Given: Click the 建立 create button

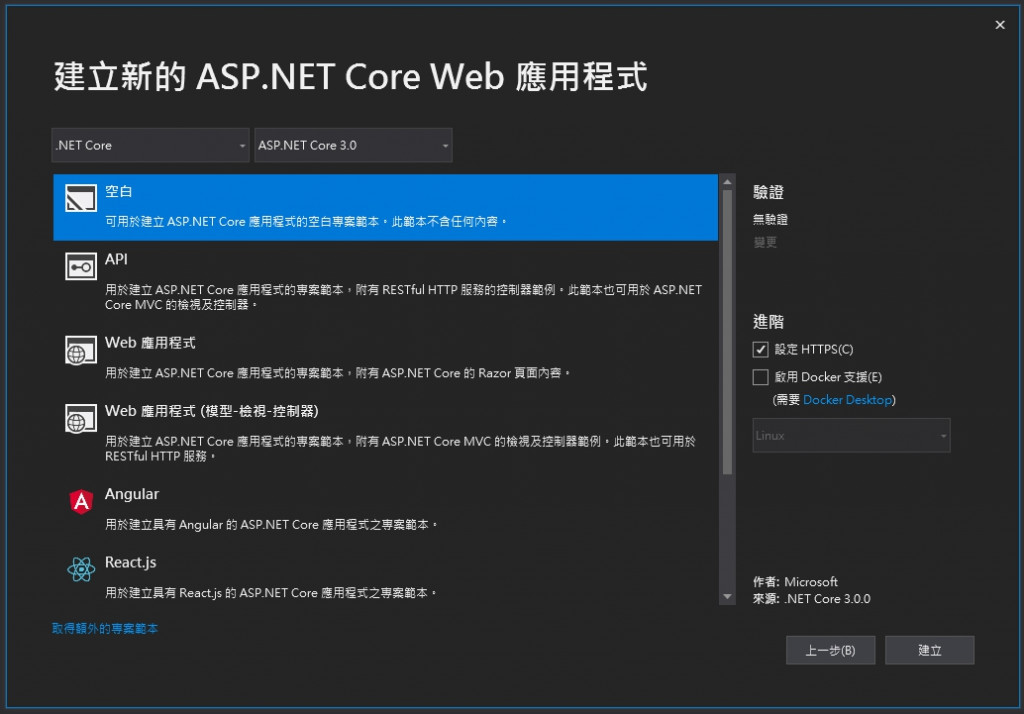Looking at the screenshot, I should point(929,650).
